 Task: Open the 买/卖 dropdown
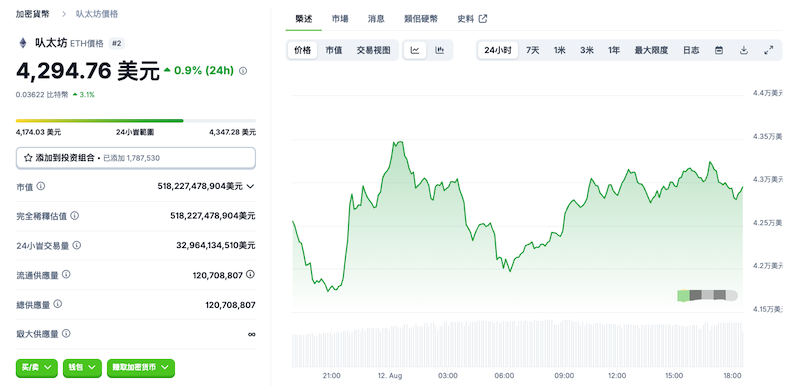pyautogui.click(x=37, y=368)
